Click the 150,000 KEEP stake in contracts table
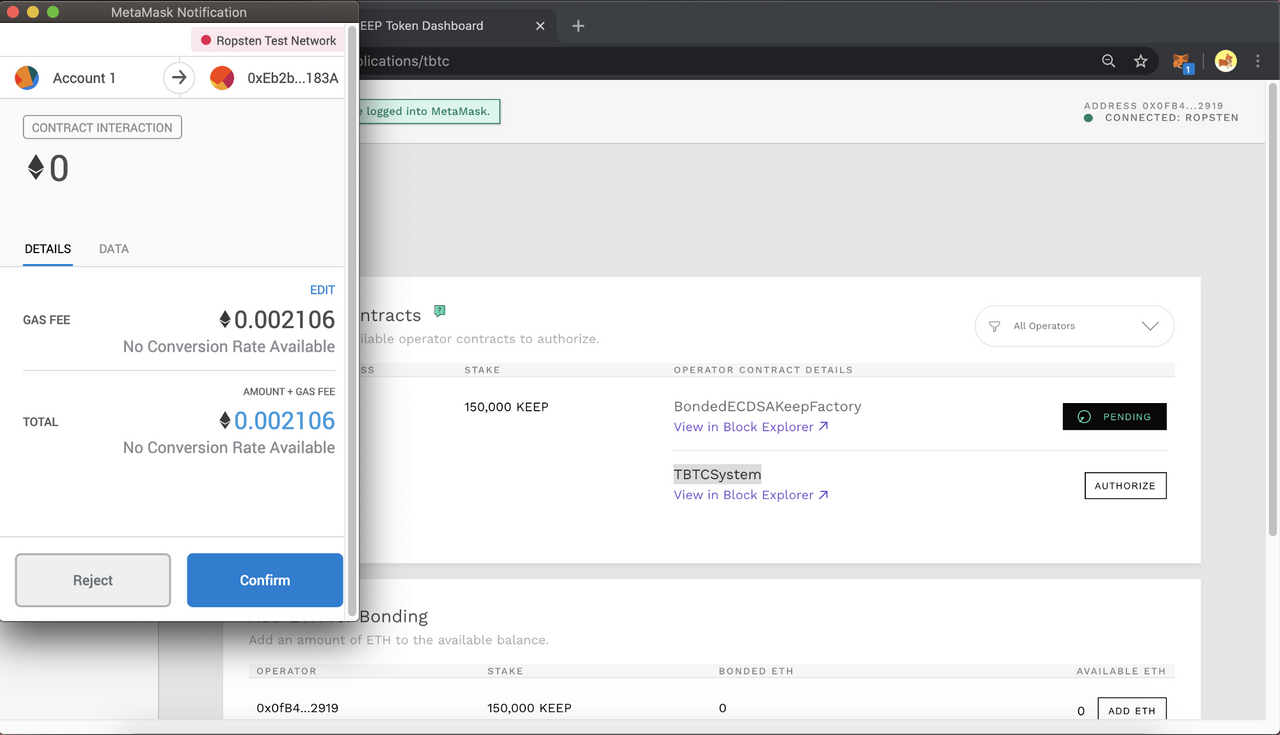The image size is (1280, 735). (506, 407)
